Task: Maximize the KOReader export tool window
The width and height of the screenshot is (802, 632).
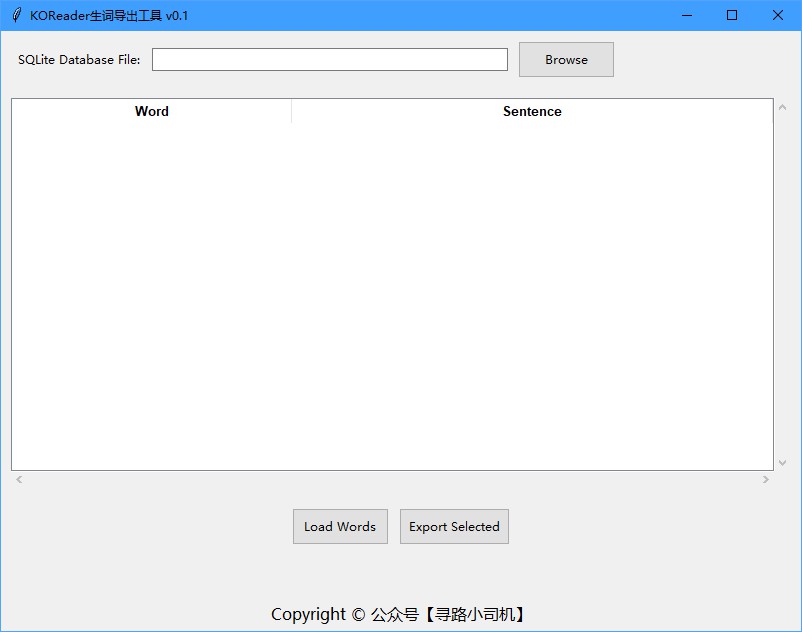Action: [x=732, y=15]
